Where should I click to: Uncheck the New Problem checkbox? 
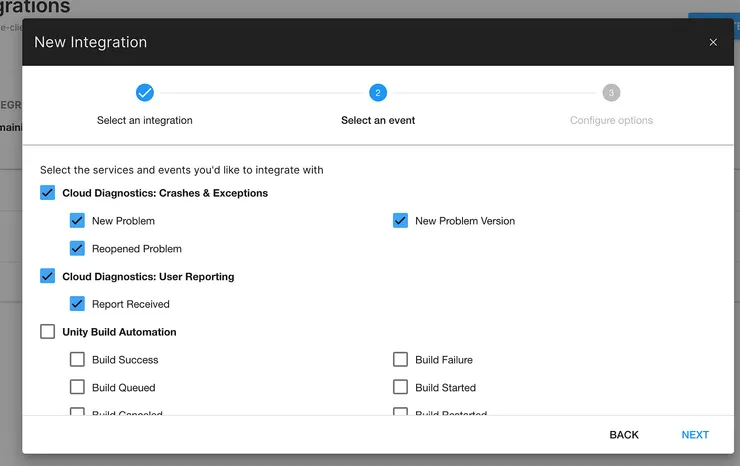pyautogui.click(x=77, y=221)
